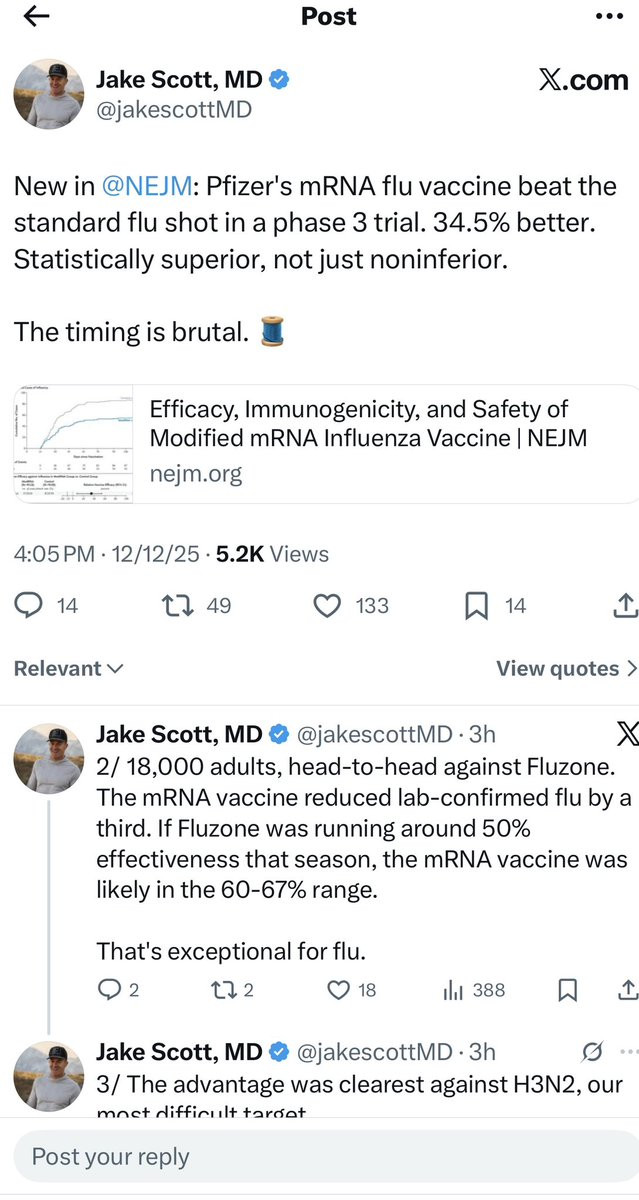This screenshot has width=639, height=1200.
Task: Expand the Relevant sort dropdown
Action: pyautogui.click(x=68, y=668)
